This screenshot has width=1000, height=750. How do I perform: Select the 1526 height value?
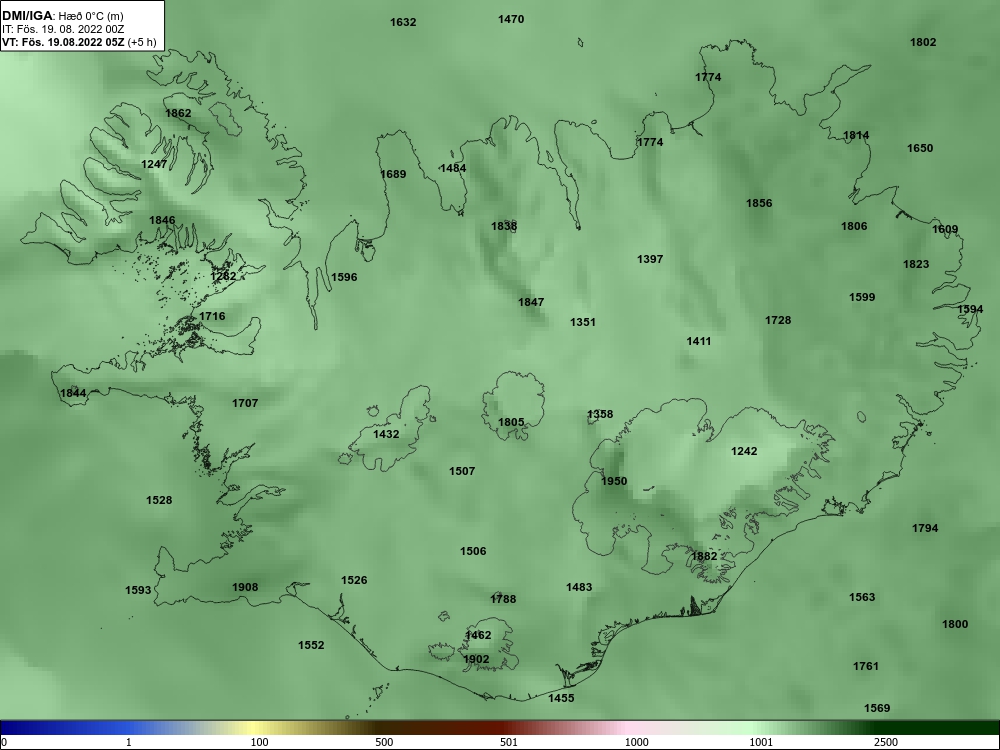[x=354, y=580]
